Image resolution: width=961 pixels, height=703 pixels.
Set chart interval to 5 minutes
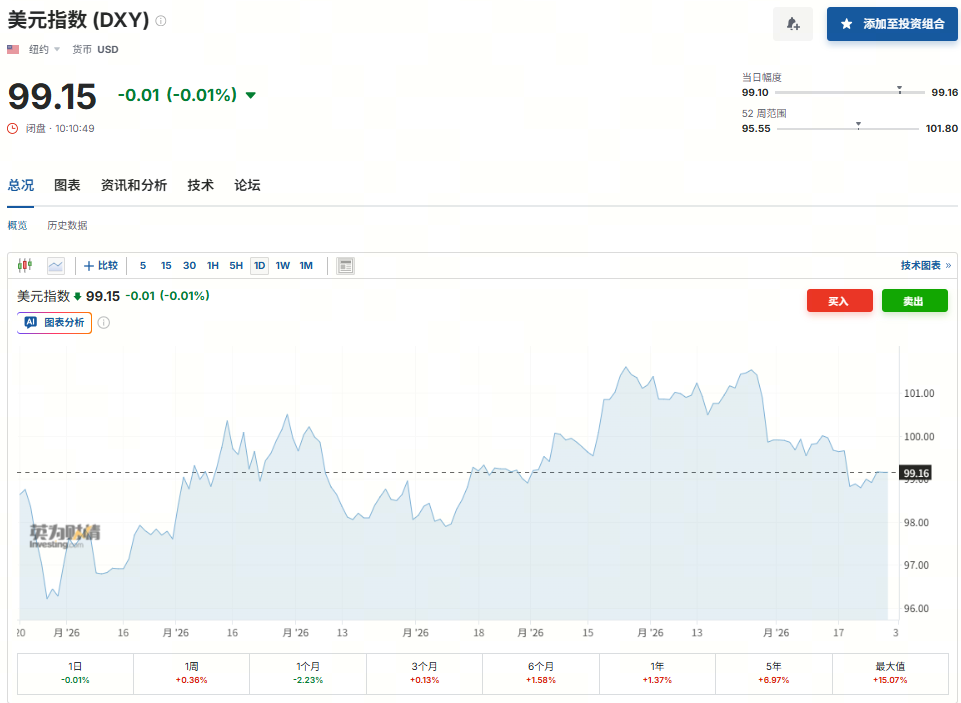[x=143, y=265]
